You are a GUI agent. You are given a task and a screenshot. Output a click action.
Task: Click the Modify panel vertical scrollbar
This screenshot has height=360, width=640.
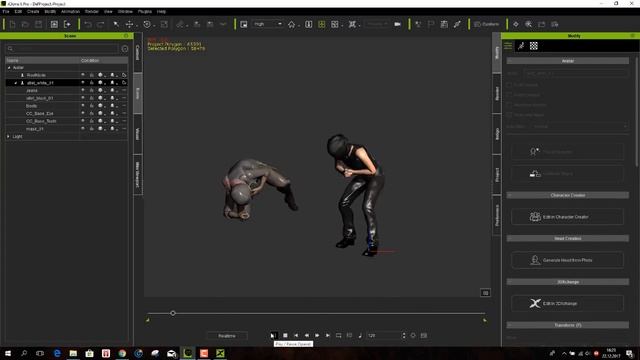(x=636, y=110)
